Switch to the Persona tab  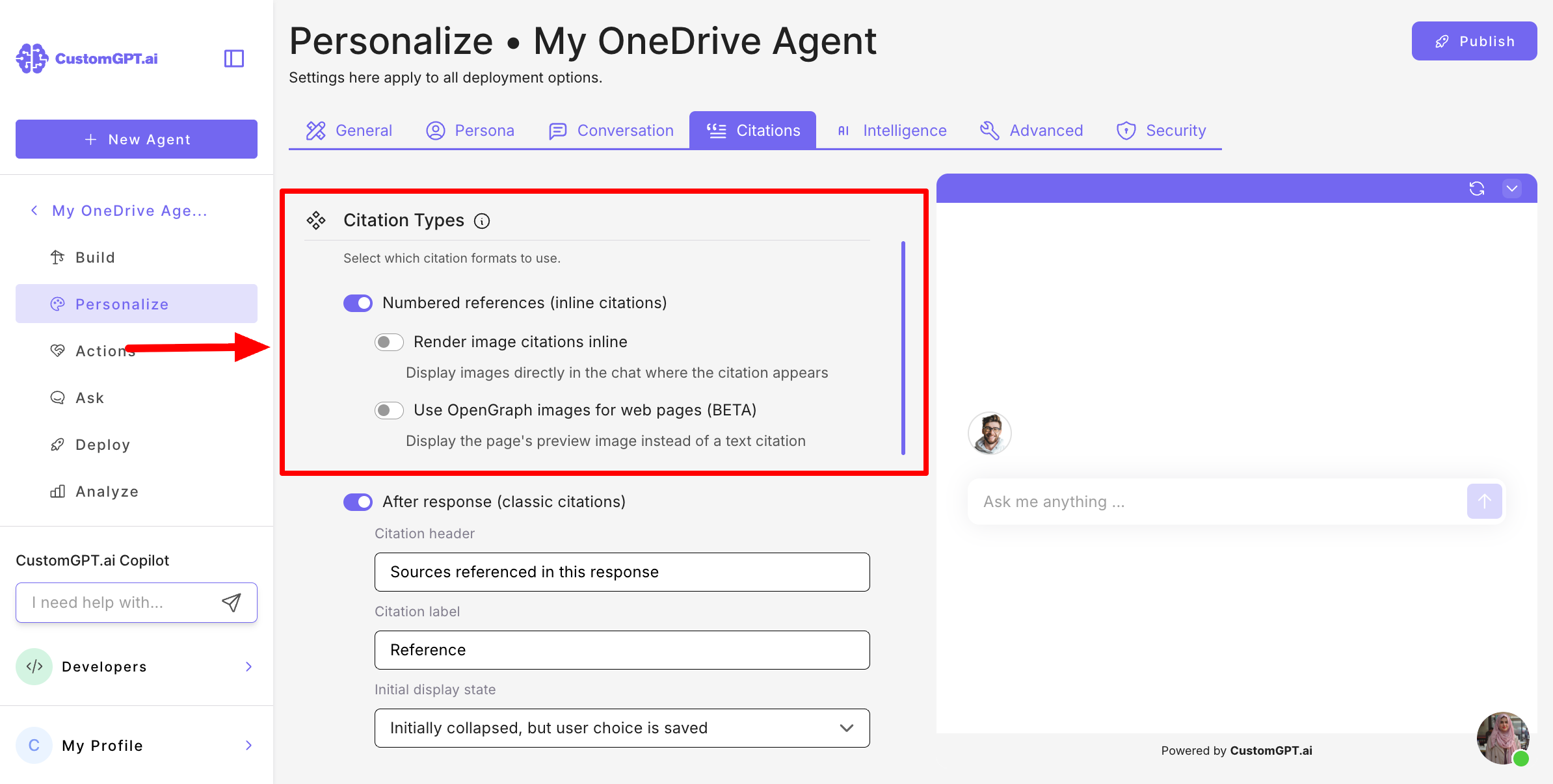click(x=470, y=131)
